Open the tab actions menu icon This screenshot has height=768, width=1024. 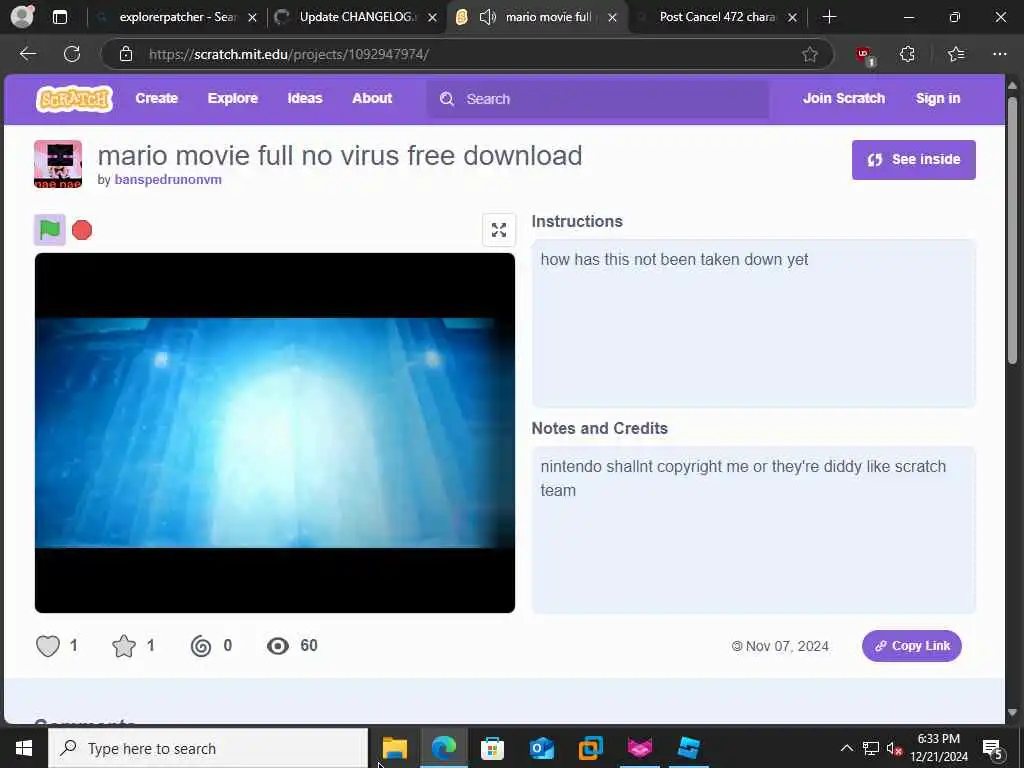[59, 18]
